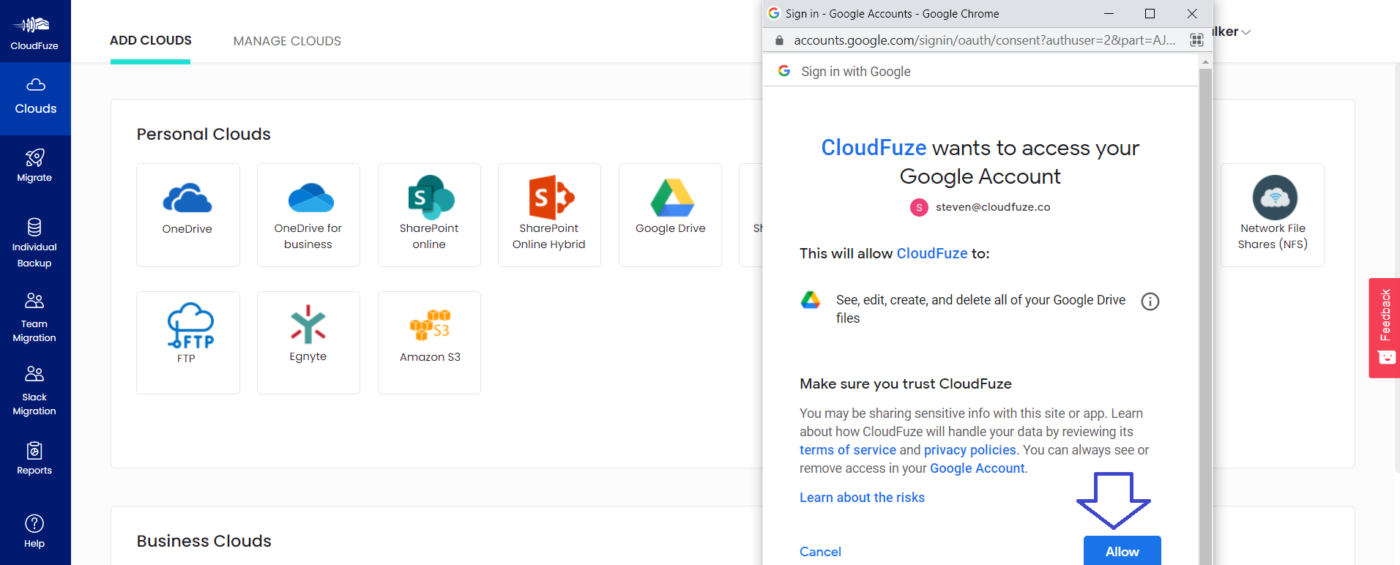Open the Clouds sidebar section
The height and width of the screenshot is (565, 1400).
tap(35, 98)
